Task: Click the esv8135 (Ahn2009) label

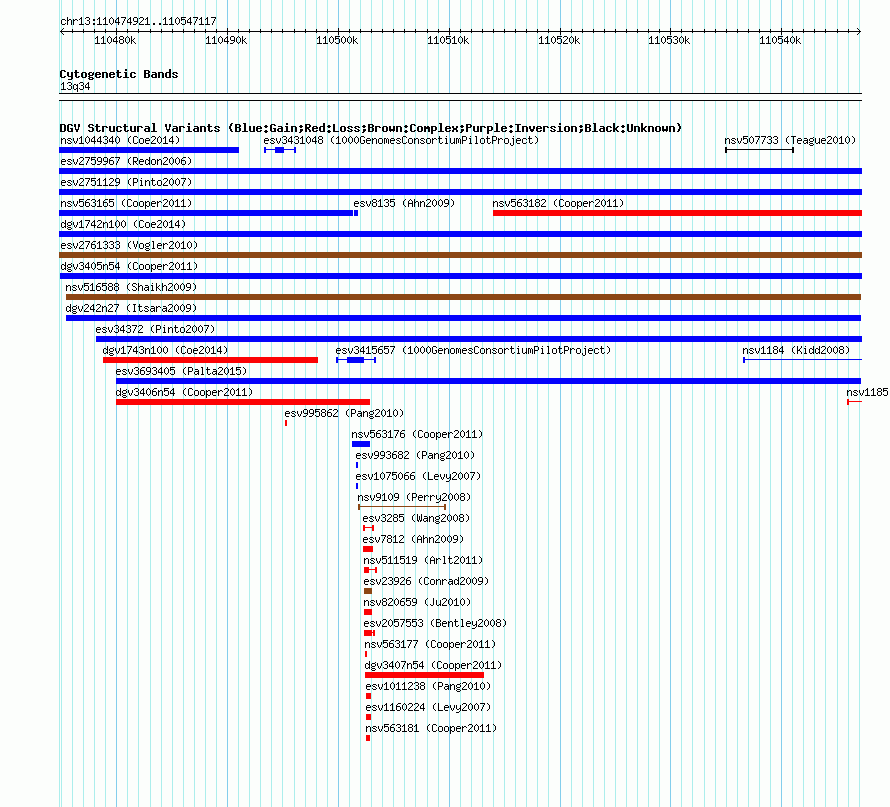Action: tap(404, 203)
